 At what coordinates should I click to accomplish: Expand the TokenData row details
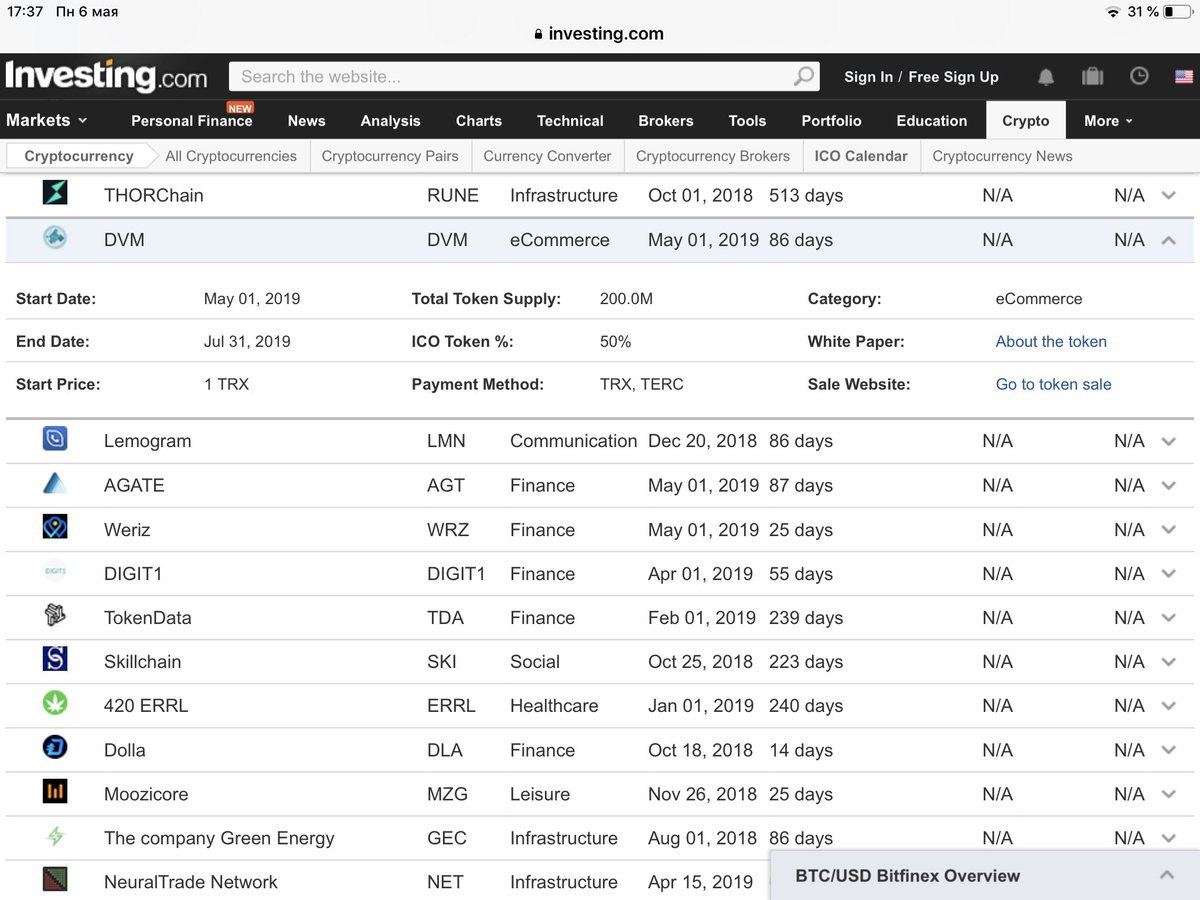[x=1168, y=618]
